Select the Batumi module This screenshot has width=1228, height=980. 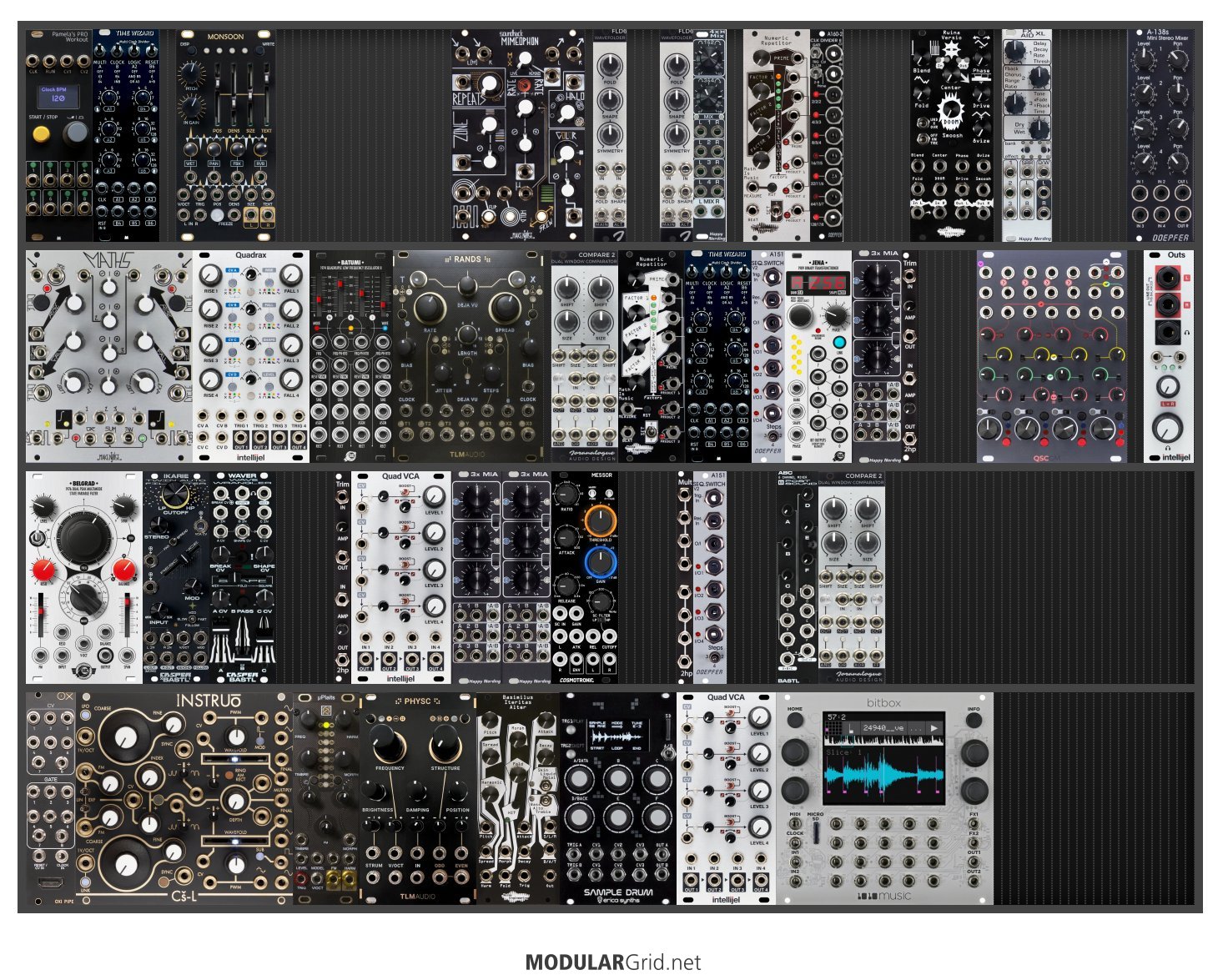point(351,357)
